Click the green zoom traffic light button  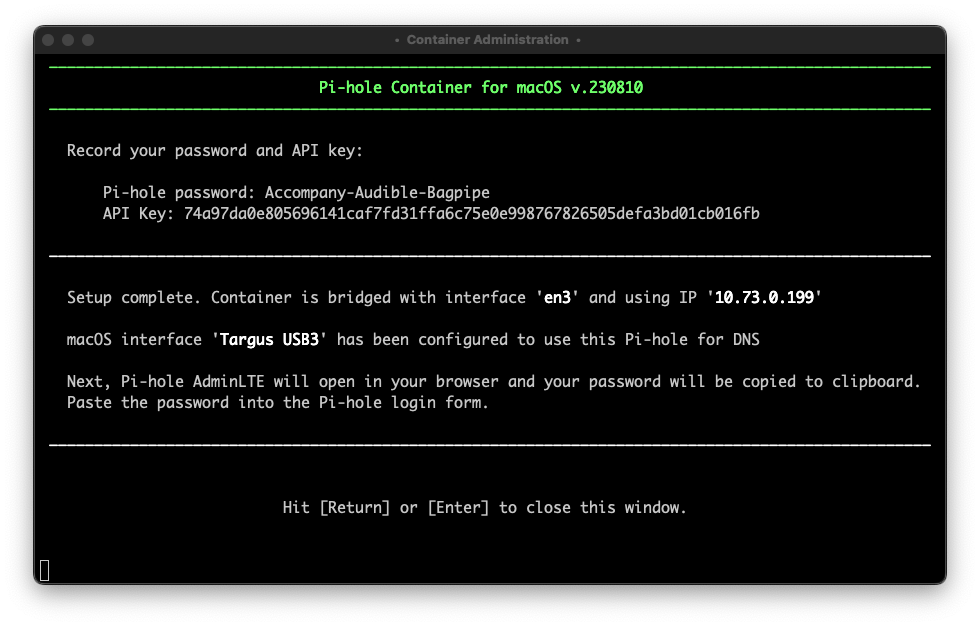[x=89, y=40]
